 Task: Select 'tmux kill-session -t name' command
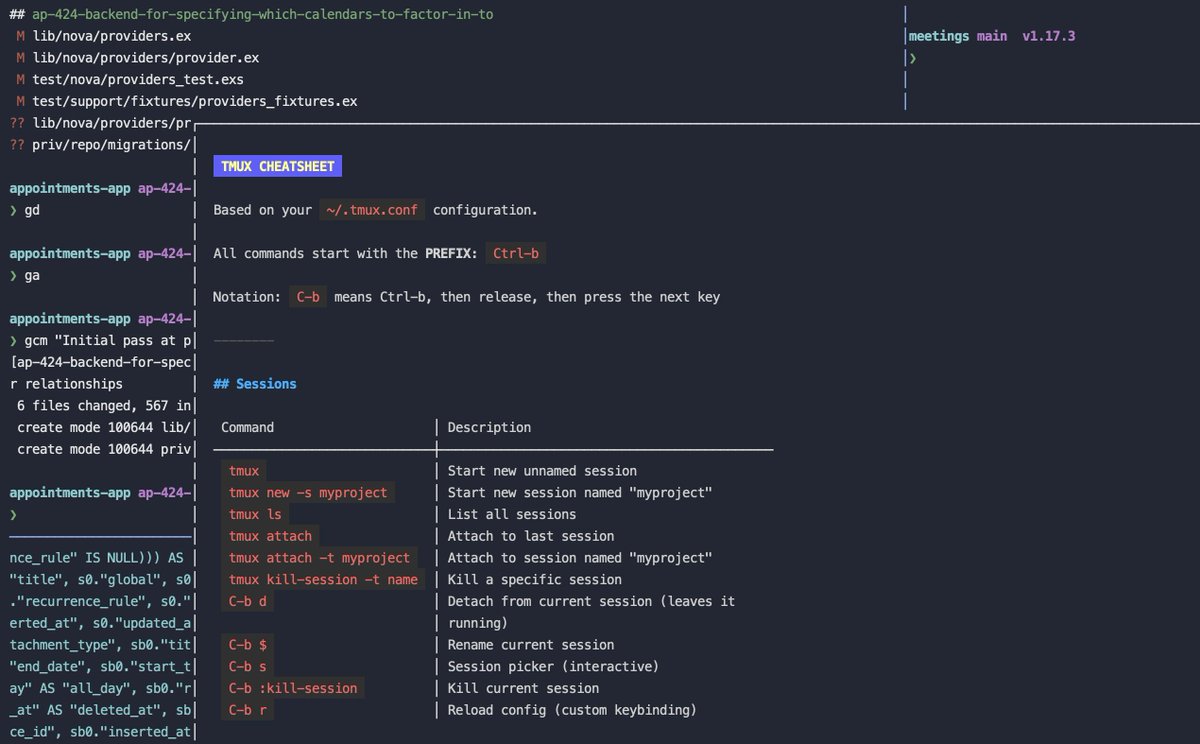[x=323, y=580]
